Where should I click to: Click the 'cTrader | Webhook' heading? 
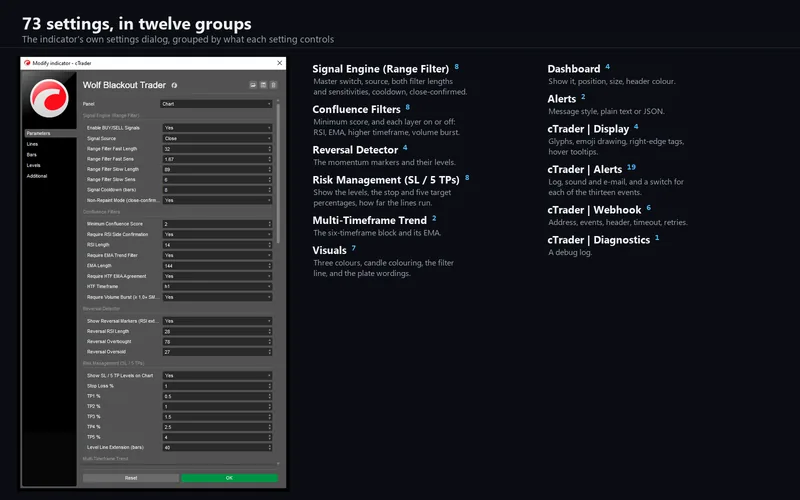coord(594,210)
